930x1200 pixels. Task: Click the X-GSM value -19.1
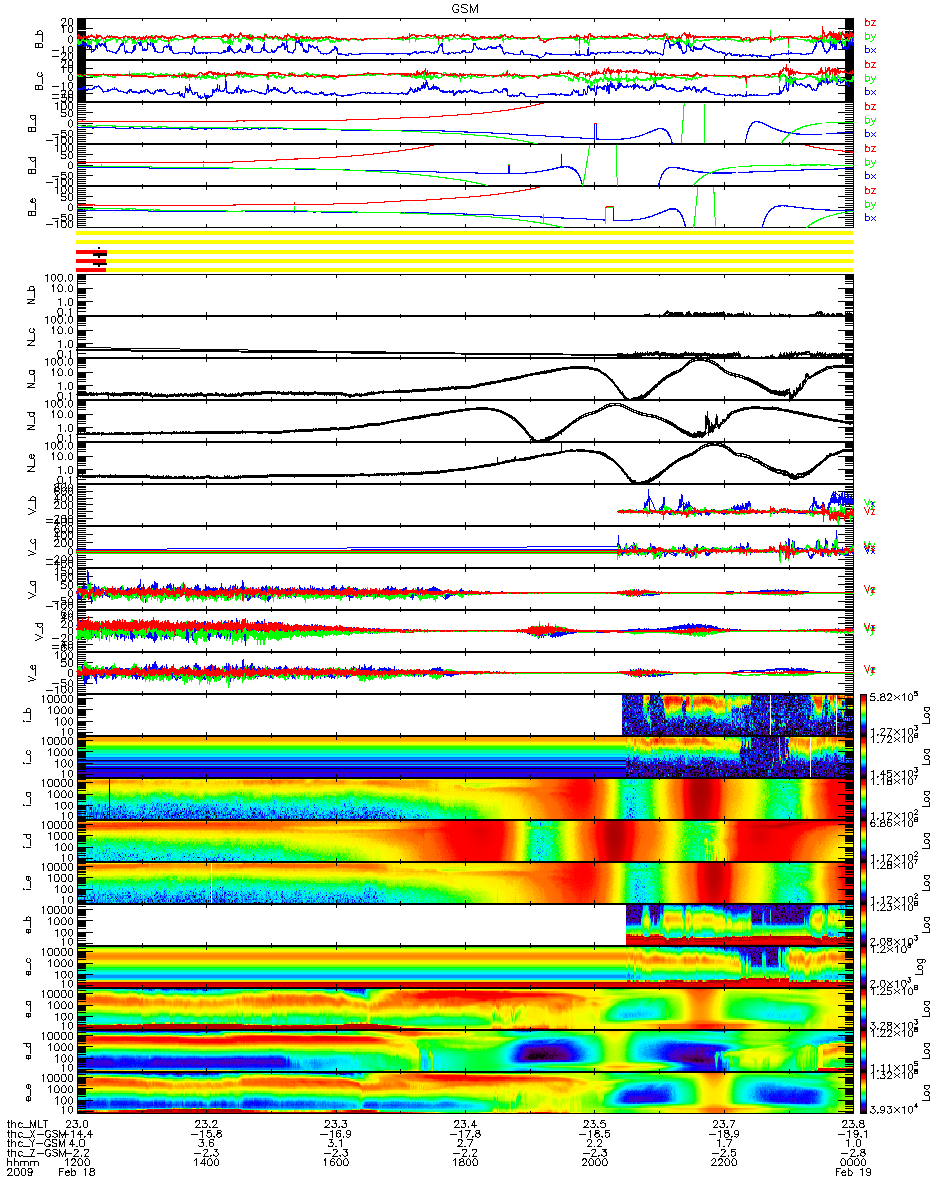[853, 1133]
